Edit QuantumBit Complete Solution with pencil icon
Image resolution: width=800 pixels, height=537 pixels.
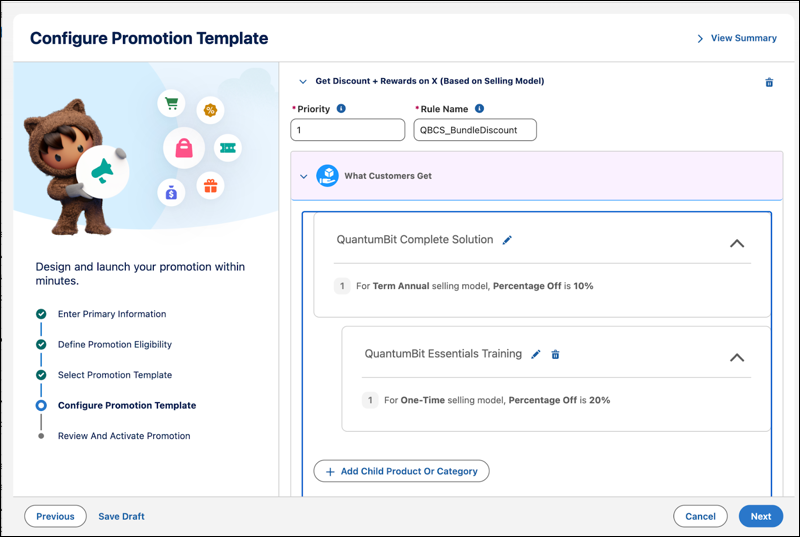(507, 240)
